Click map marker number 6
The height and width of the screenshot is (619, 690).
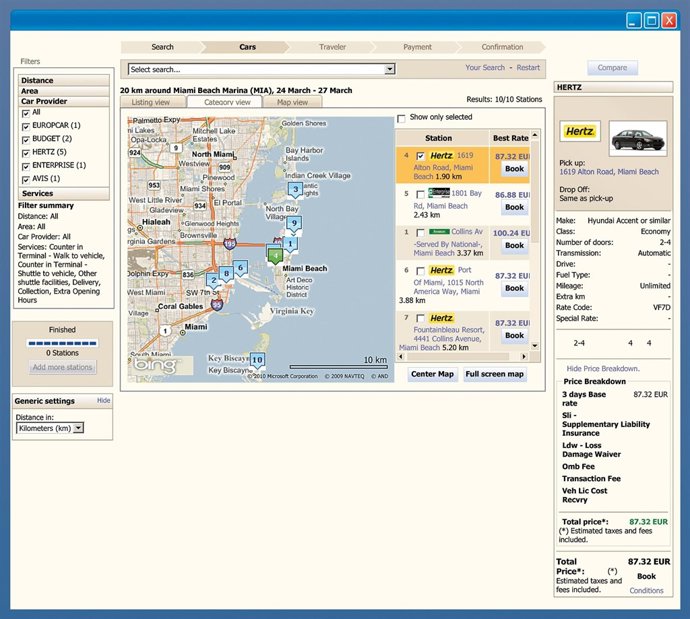[x=241, y=268]
